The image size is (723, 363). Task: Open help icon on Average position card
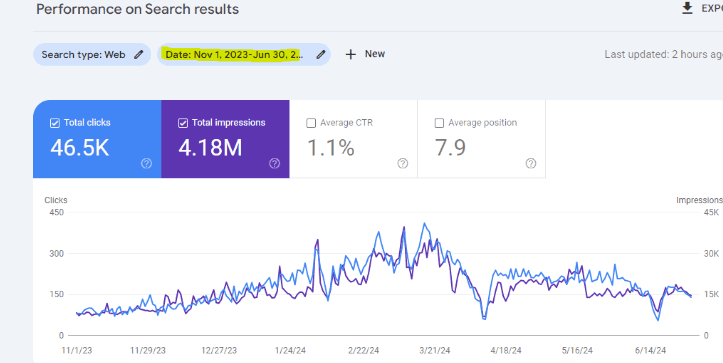[x=531, y=163]
